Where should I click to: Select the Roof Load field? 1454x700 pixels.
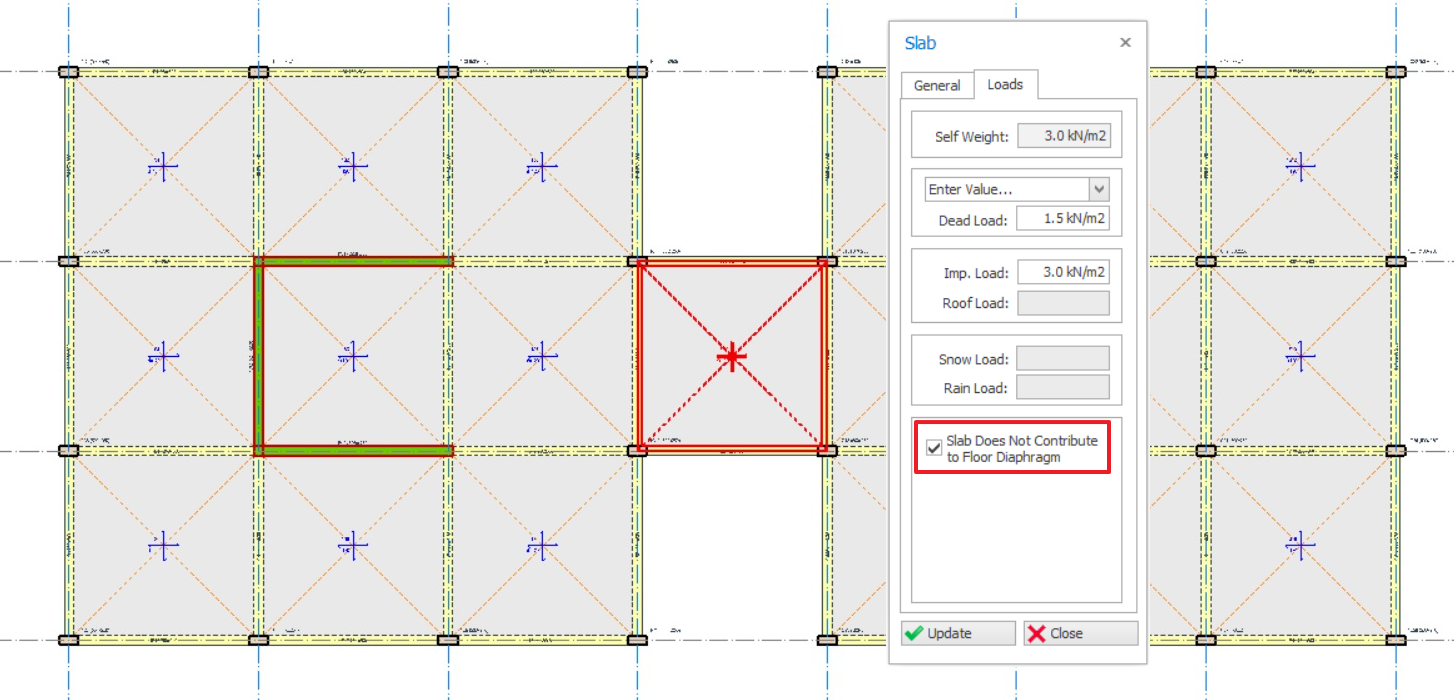coord(1063,303)
